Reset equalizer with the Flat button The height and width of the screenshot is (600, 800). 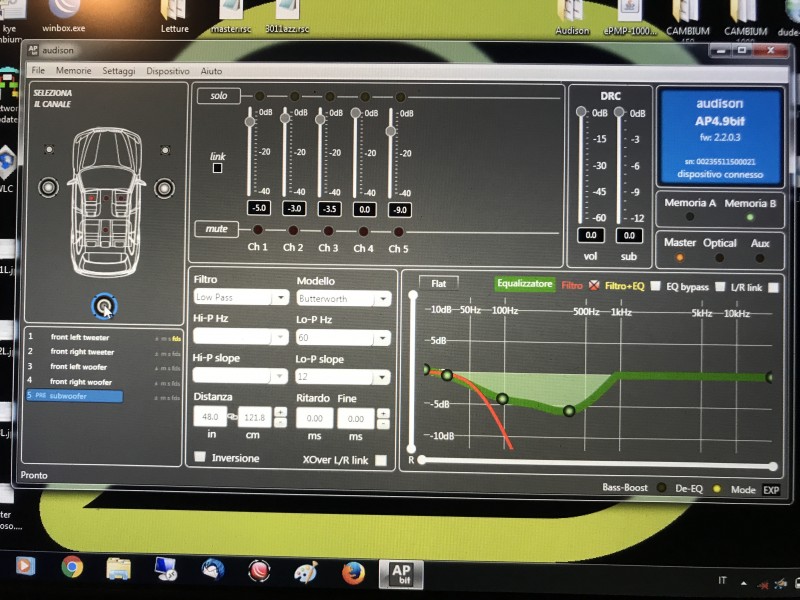[439, 284]
